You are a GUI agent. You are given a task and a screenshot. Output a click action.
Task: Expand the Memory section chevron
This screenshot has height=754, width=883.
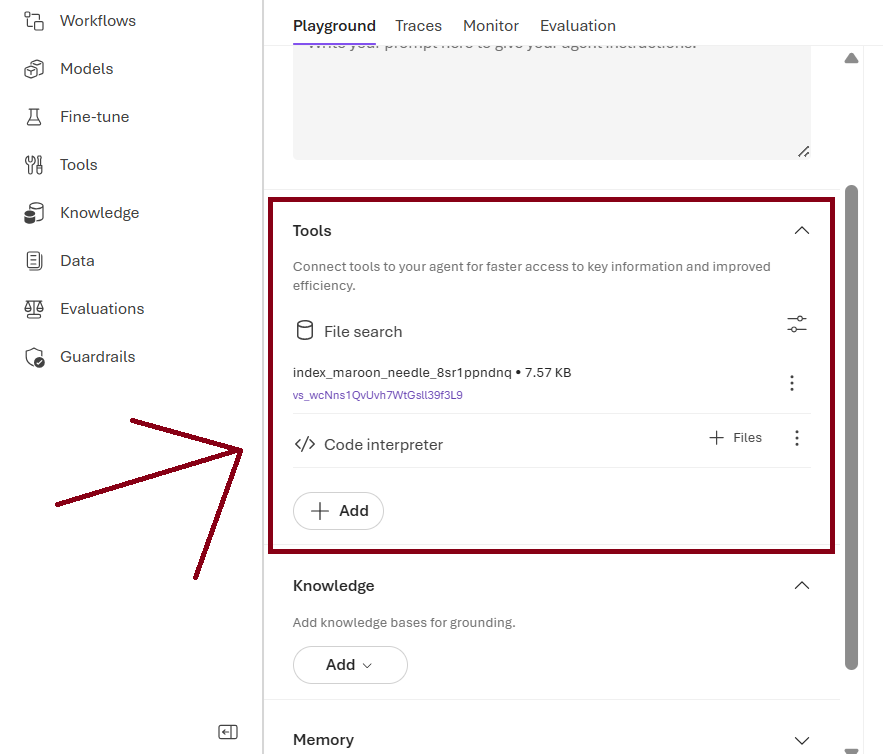pos(801,740)
